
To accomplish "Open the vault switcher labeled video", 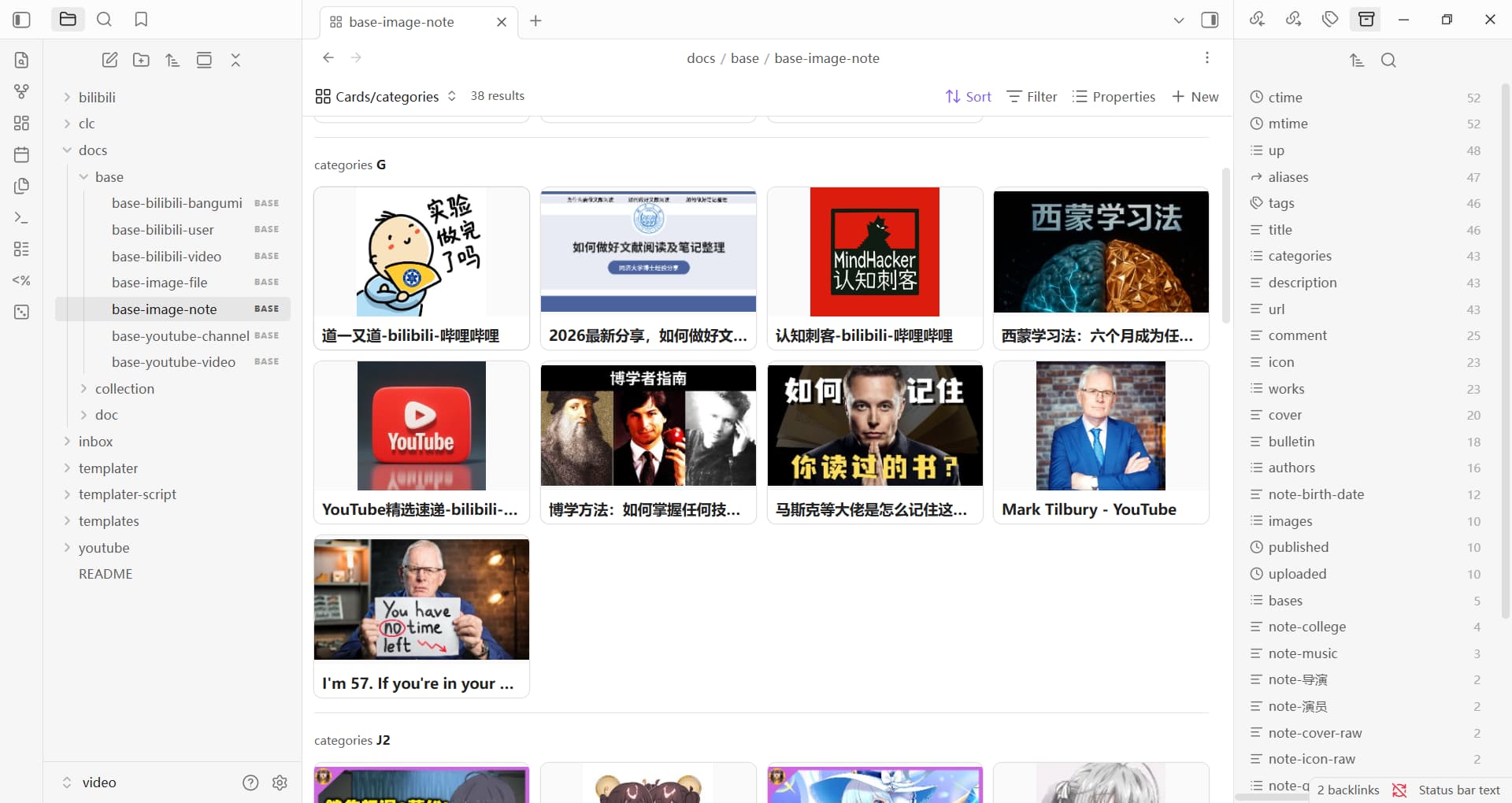I will 90,783.
